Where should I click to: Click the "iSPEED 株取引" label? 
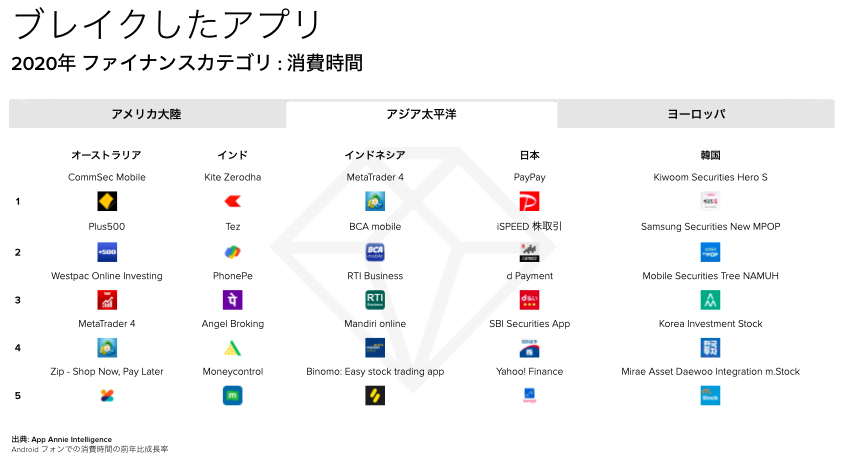click(530, 227)
